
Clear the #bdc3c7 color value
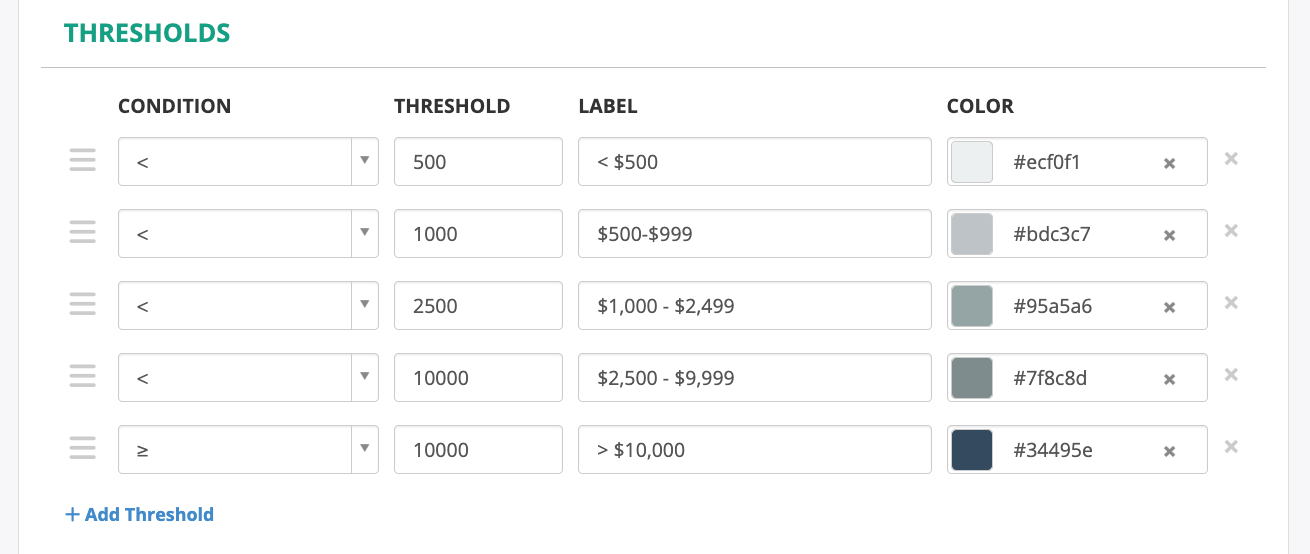1169,235
